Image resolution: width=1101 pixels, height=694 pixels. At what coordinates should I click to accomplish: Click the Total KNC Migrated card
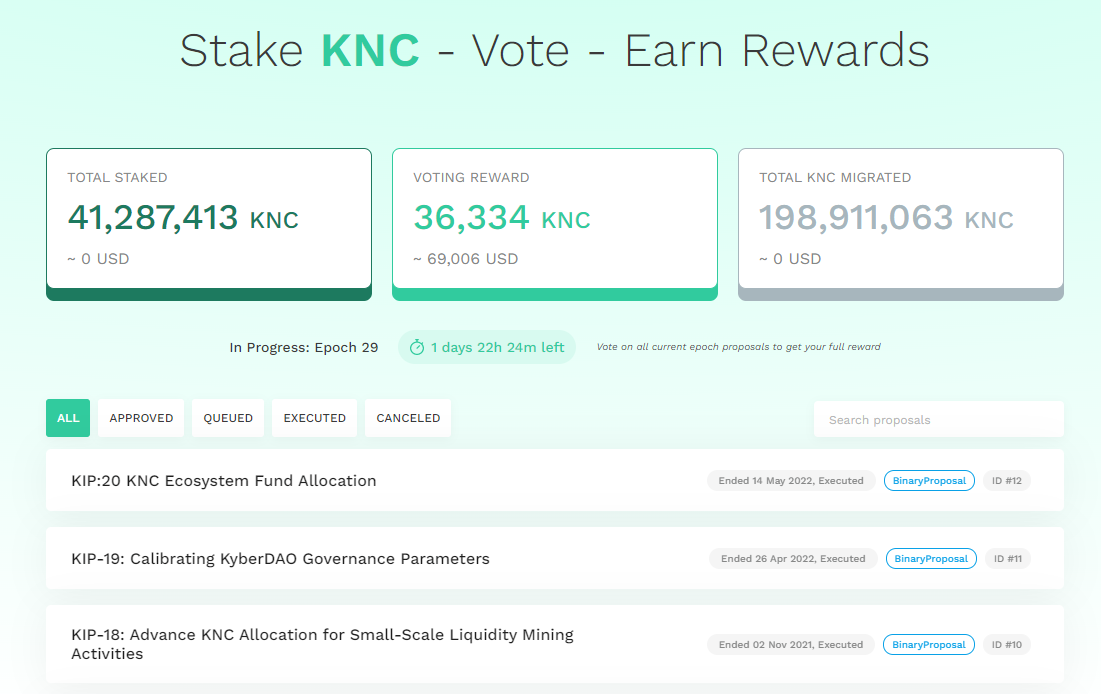901,224
